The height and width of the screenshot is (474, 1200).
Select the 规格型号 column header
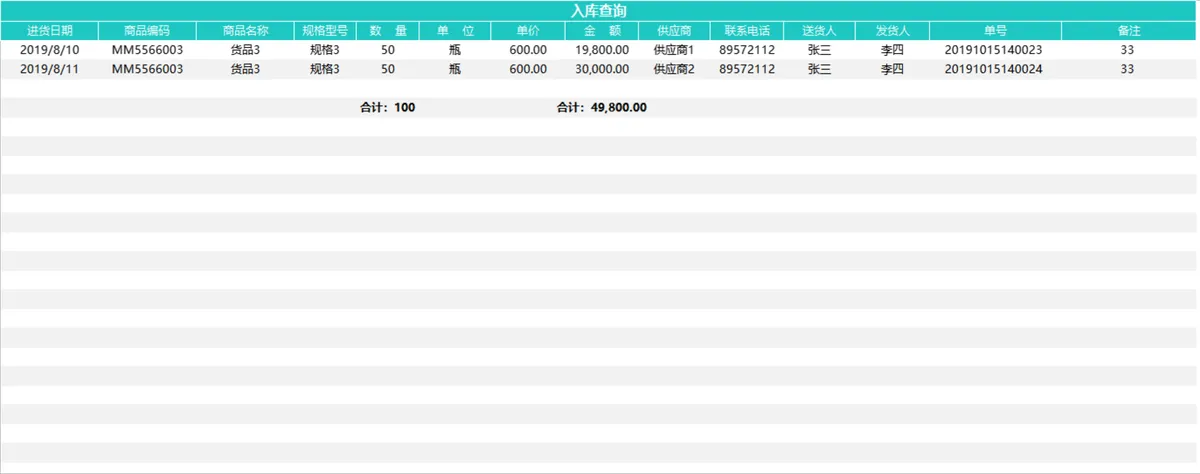click(x=325, y=31)
